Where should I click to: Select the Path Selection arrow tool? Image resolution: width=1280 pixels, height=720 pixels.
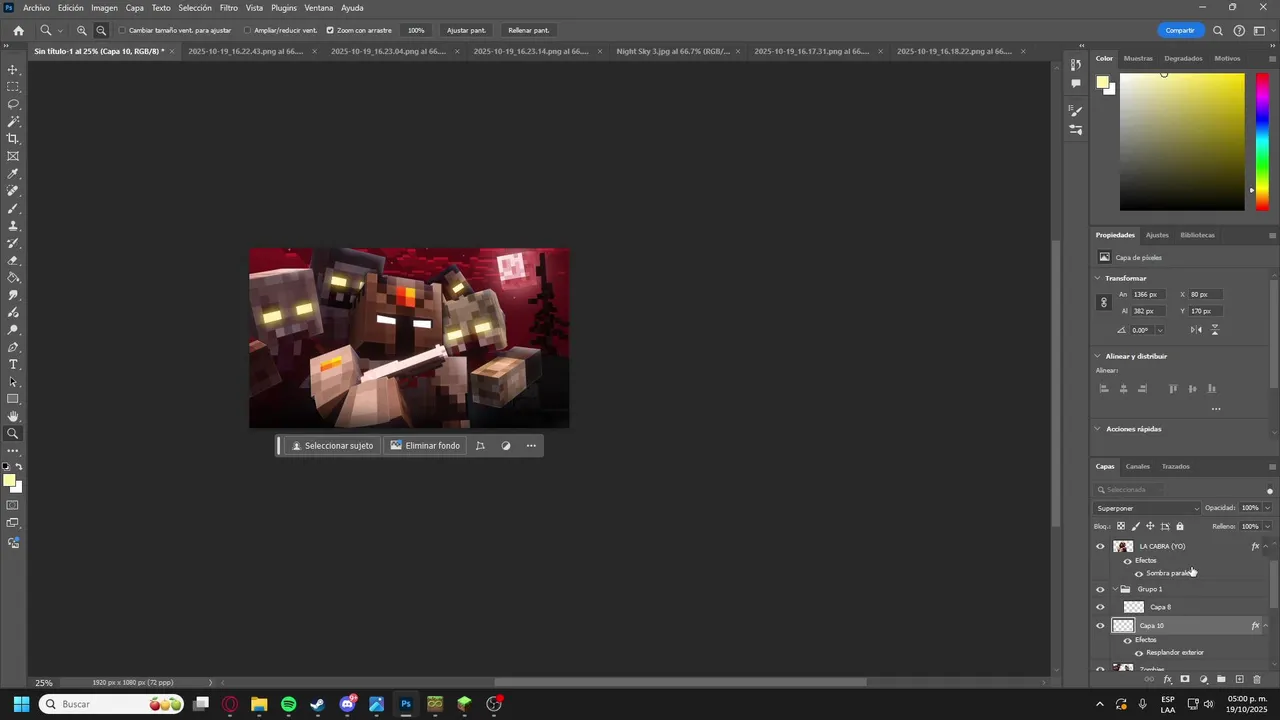pos(13,382)
